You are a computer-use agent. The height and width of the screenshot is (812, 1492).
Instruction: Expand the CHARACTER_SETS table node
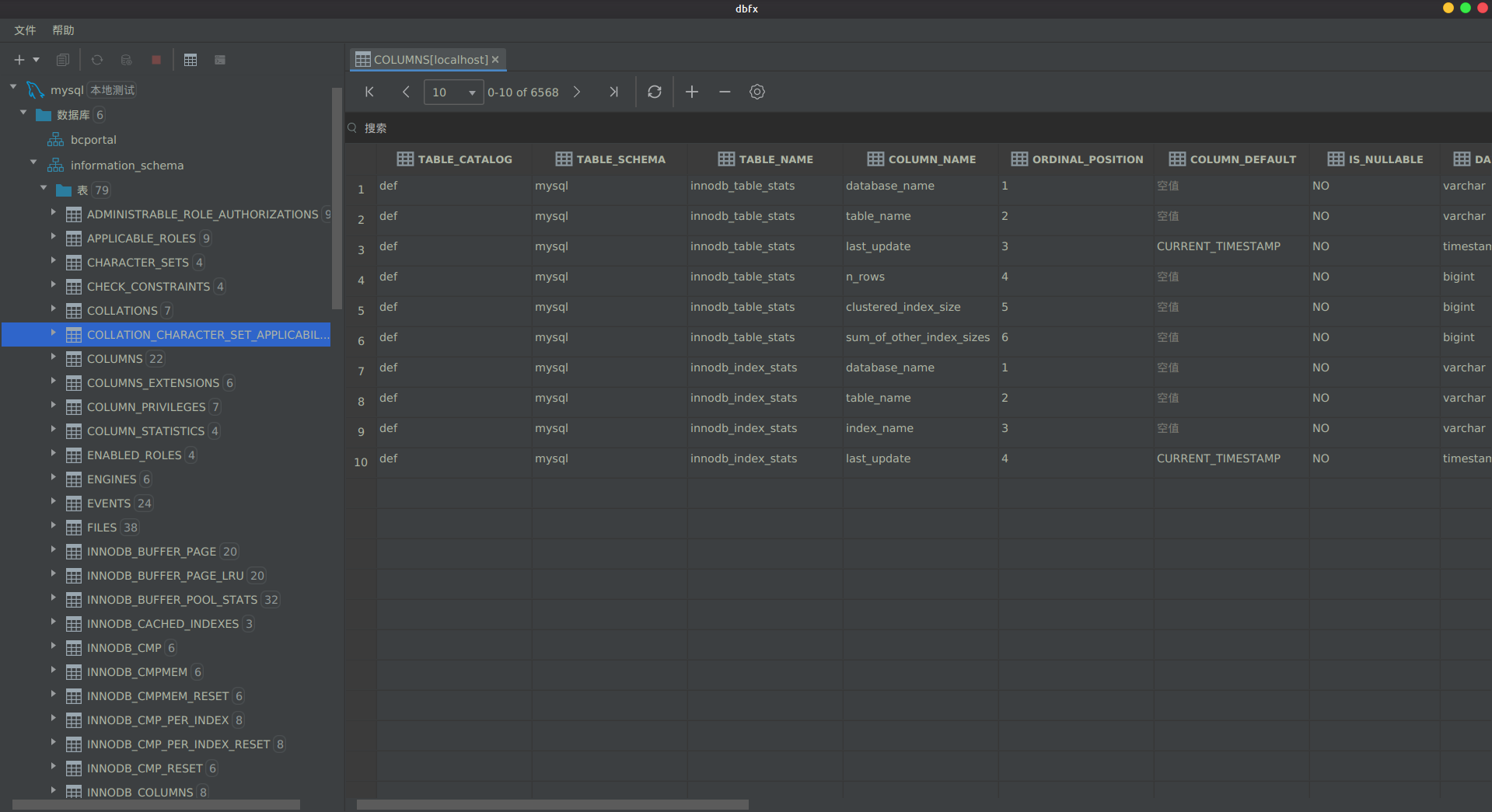tap(53, 260)
